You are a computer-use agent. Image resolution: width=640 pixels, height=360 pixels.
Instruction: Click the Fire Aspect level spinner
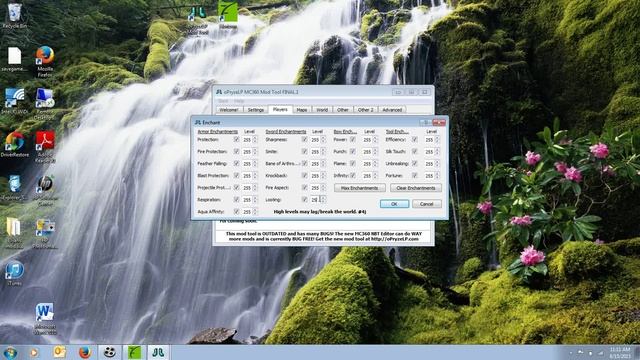pyautogui.click(x=323, y=188)
